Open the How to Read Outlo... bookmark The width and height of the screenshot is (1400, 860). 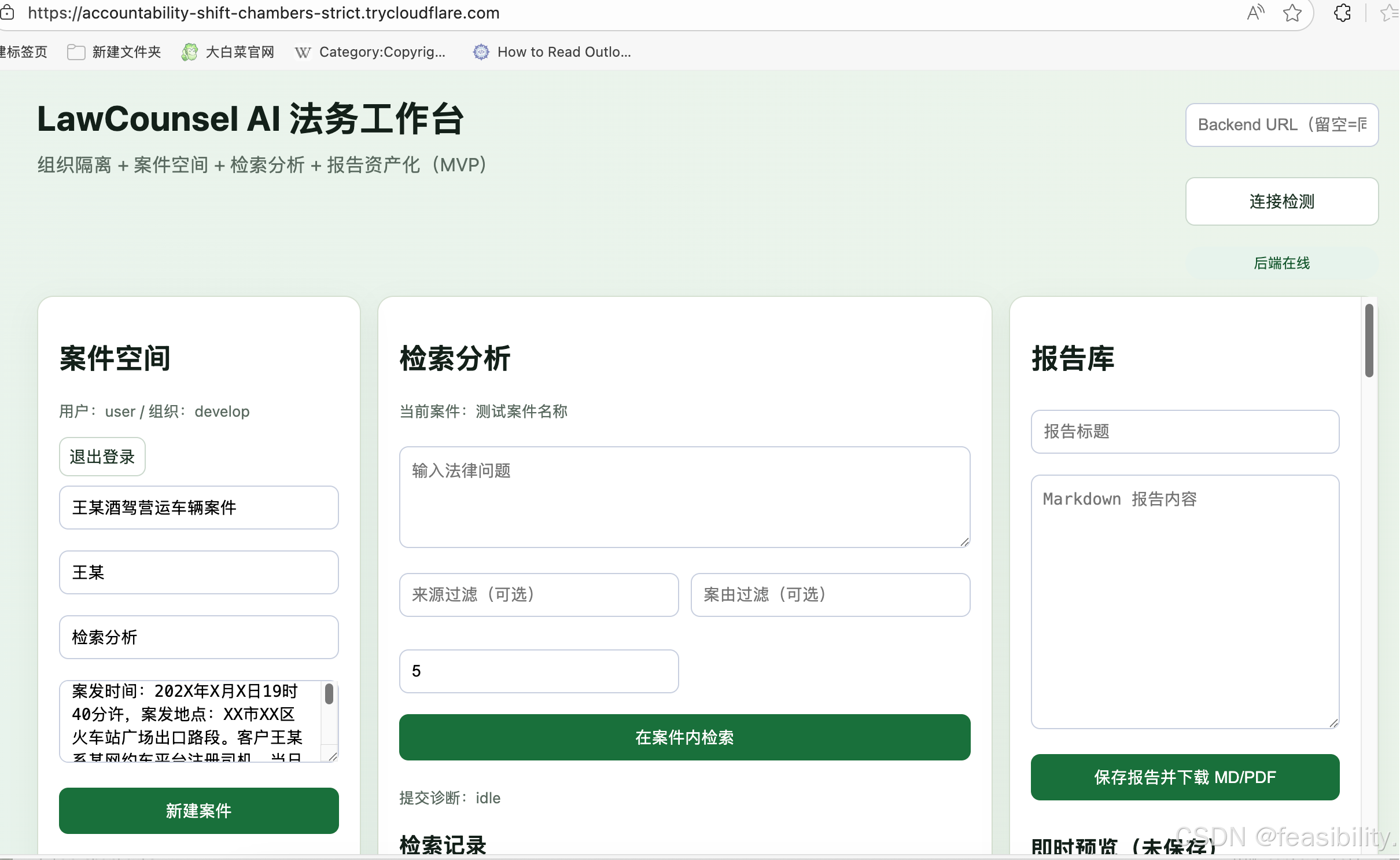tap(552, 52)
